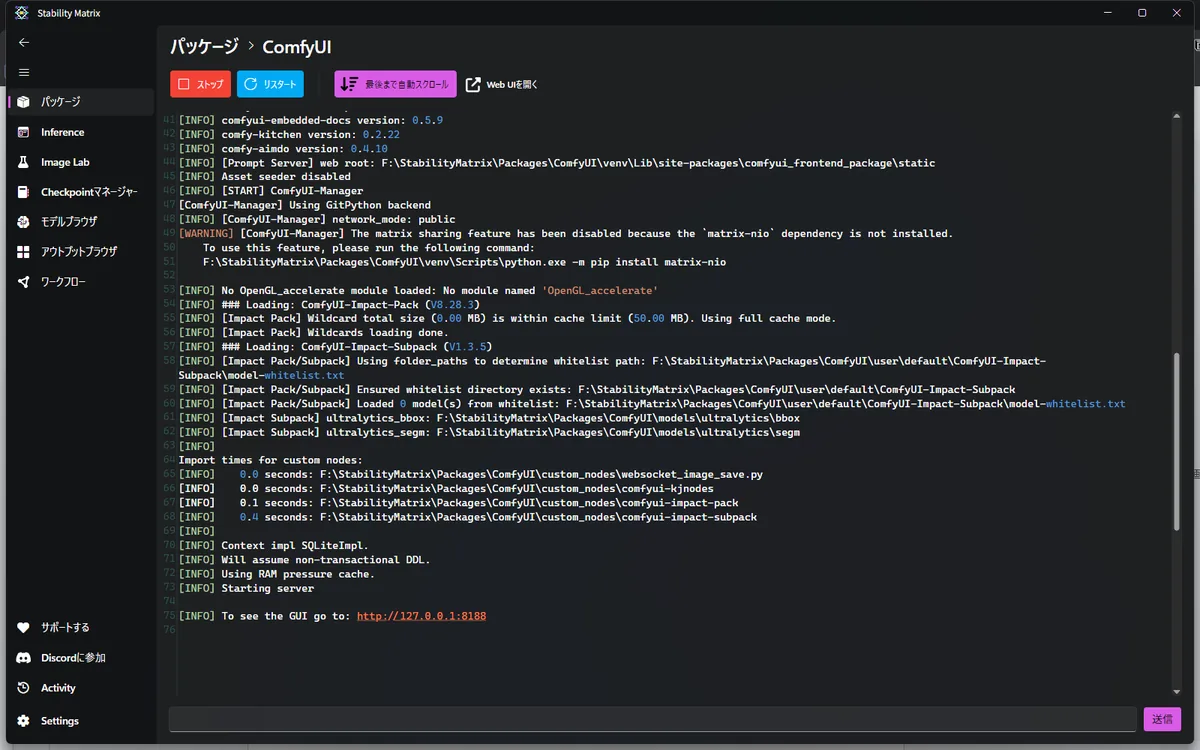This screenshot has height=750, width=1200.
Task: Maximize the Stability Matrix window
Action: click(x=1142, y=13)
